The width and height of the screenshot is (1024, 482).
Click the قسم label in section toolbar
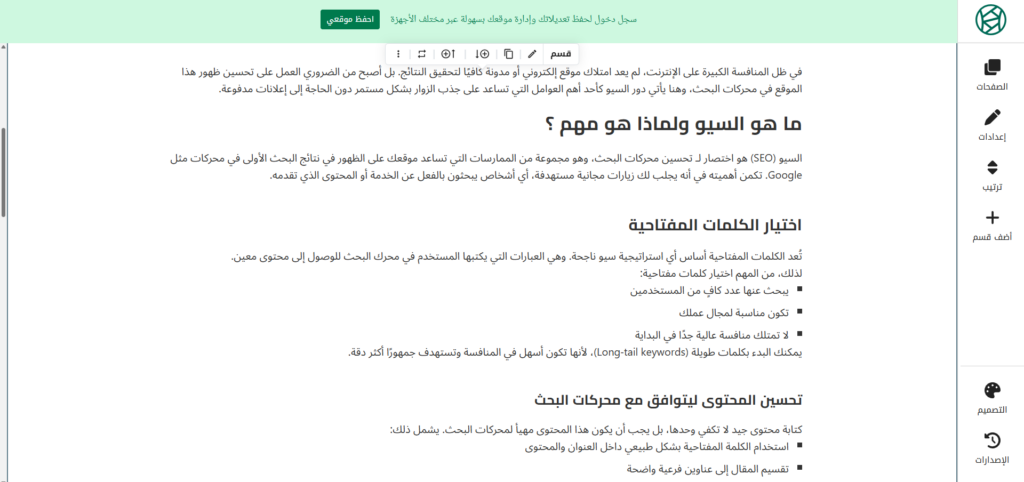(562, 53)
